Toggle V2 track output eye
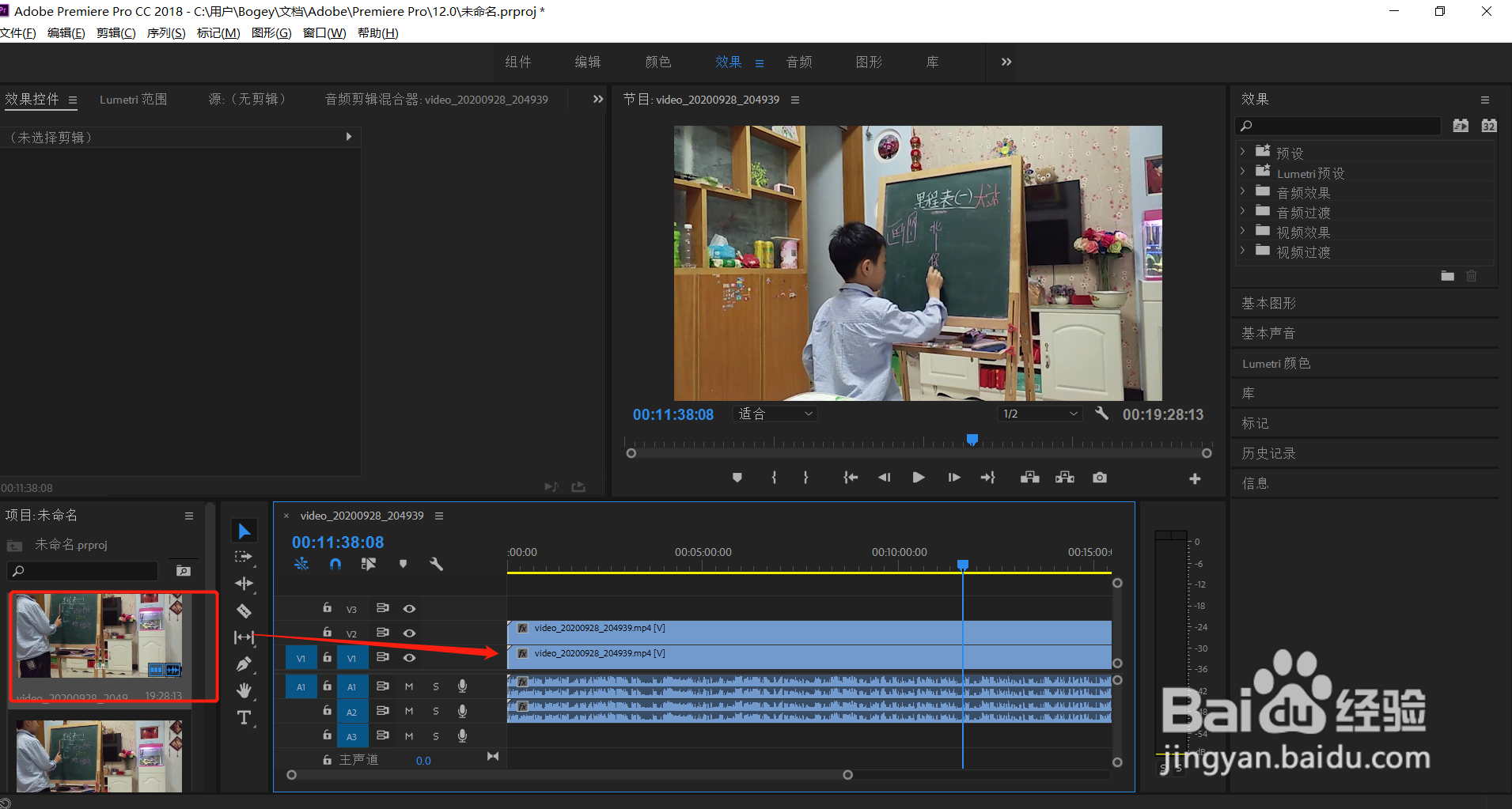 (x=409, y=633)
